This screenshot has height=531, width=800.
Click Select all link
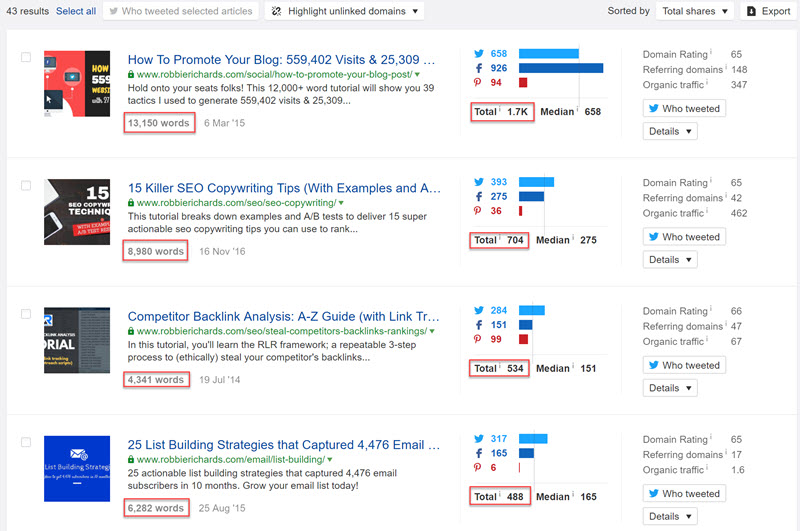76,11
